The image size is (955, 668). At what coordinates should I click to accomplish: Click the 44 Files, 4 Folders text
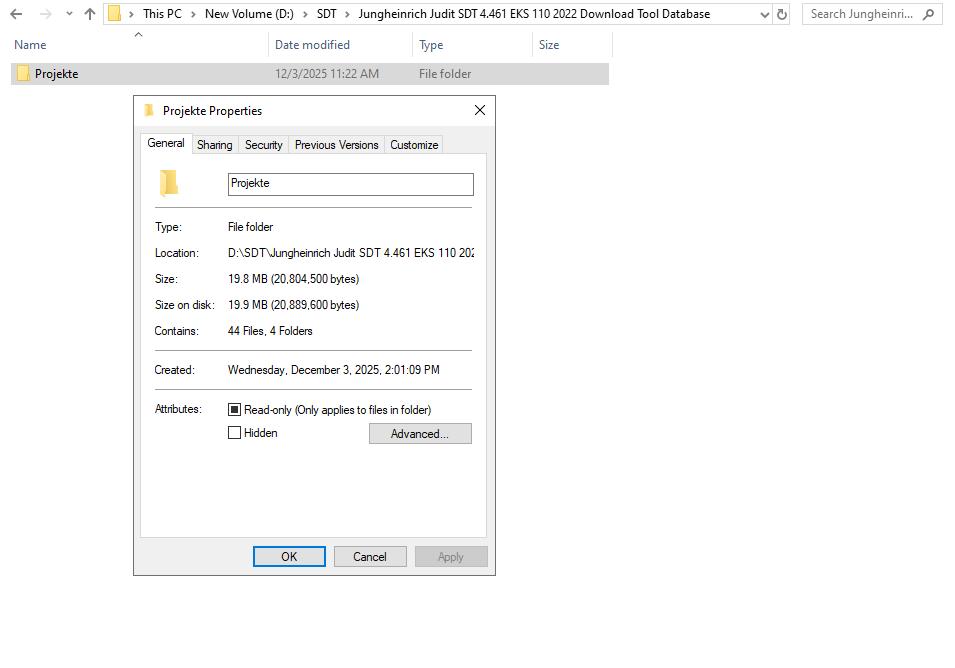270,331
